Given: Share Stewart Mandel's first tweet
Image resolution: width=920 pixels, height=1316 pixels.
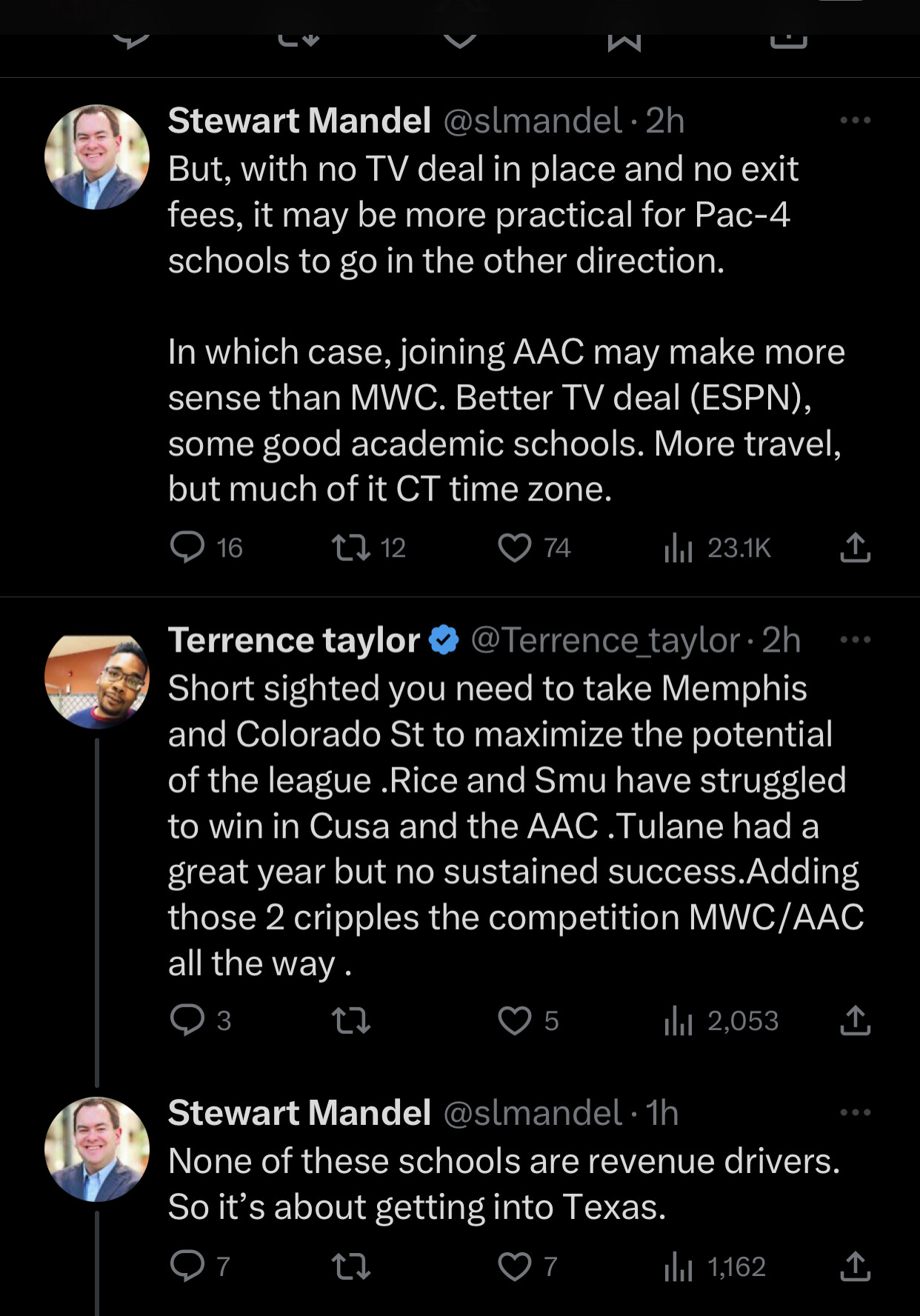Looking at the screenshot, I should 855,547.
